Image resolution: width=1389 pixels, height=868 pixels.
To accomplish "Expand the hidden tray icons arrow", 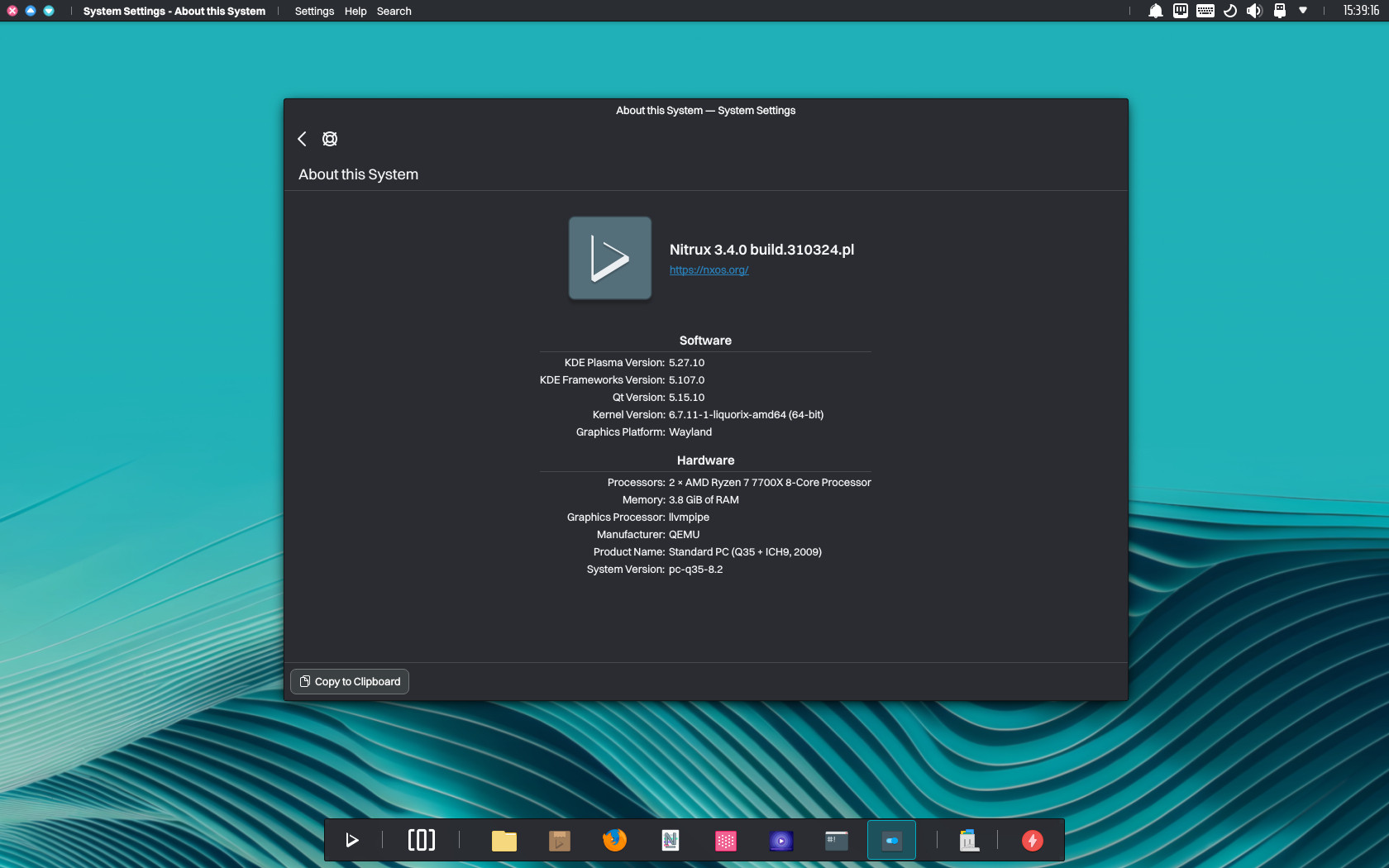I will 1303,11.
